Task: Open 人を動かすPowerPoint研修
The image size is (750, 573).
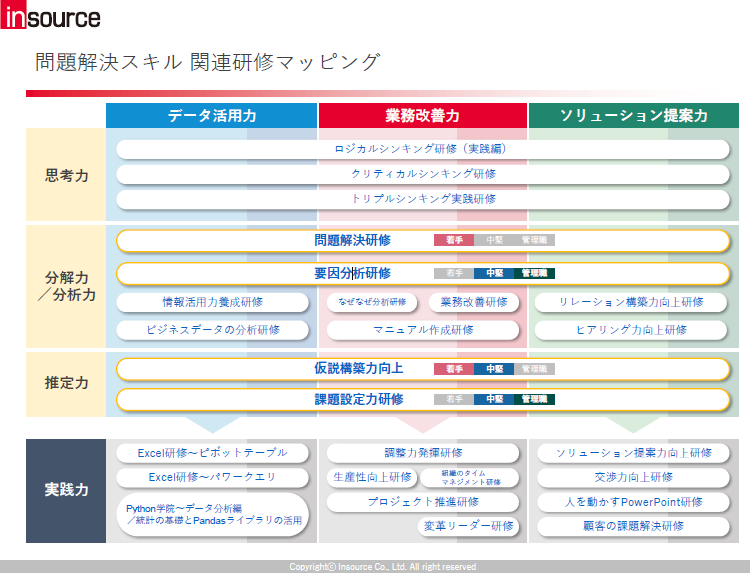Action: [x=634, y=502]
